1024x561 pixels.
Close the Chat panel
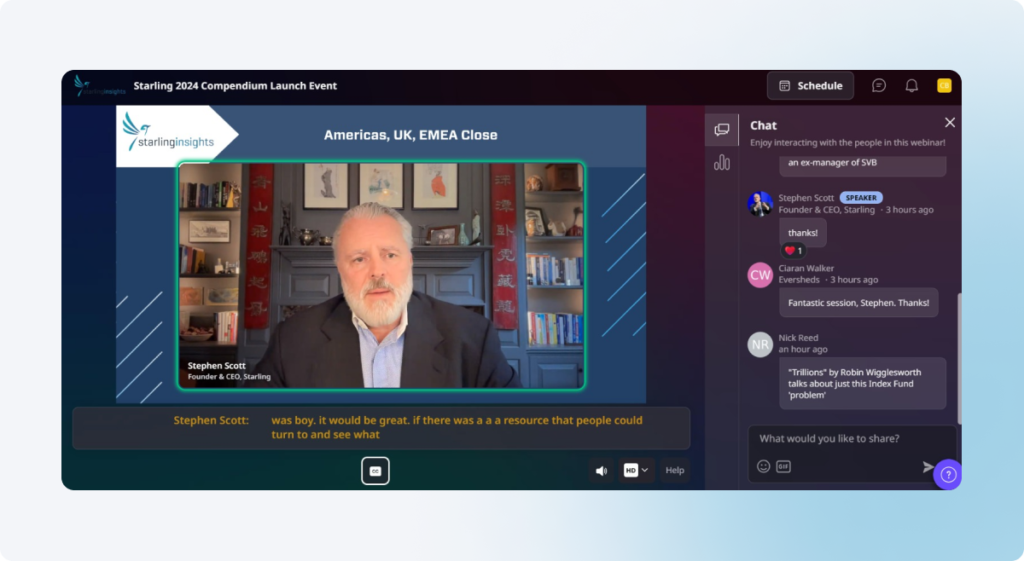[949, 123]
